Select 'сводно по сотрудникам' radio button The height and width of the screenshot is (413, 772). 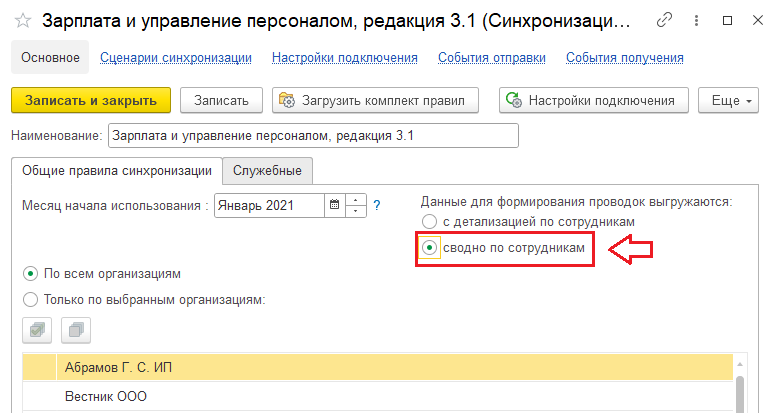point(429,248)
